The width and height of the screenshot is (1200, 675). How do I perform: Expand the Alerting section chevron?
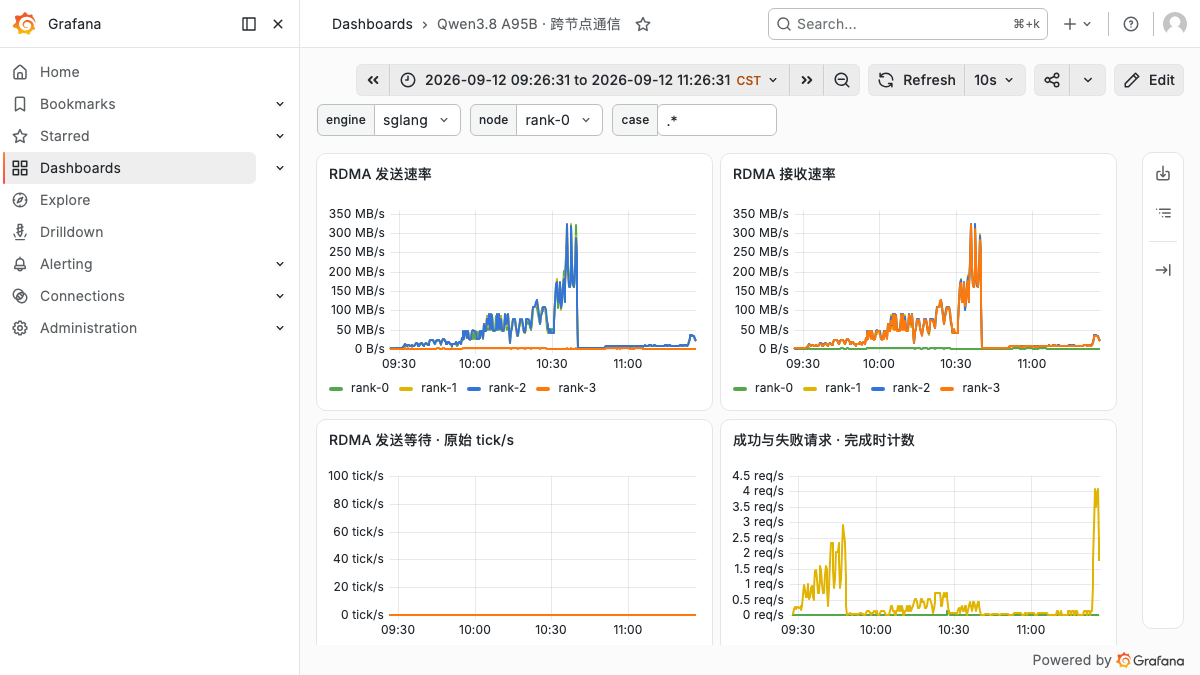point(280,264)
